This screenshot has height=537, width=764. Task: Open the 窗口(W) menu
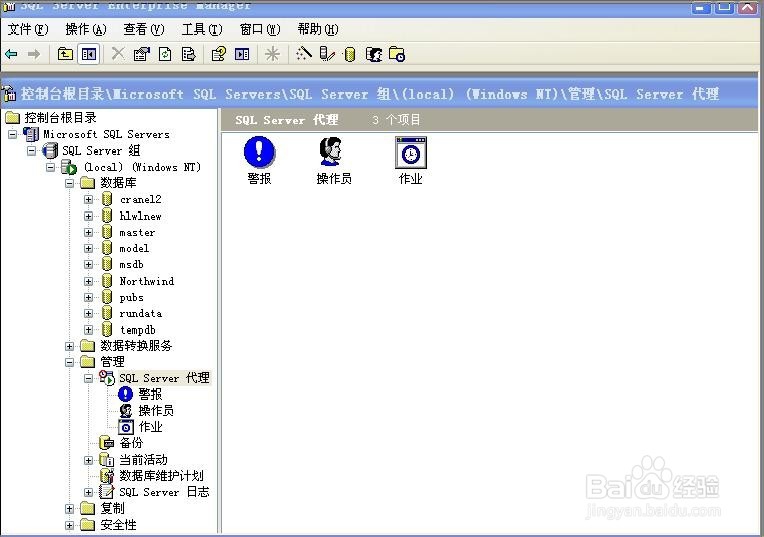[x=260, y=29]
